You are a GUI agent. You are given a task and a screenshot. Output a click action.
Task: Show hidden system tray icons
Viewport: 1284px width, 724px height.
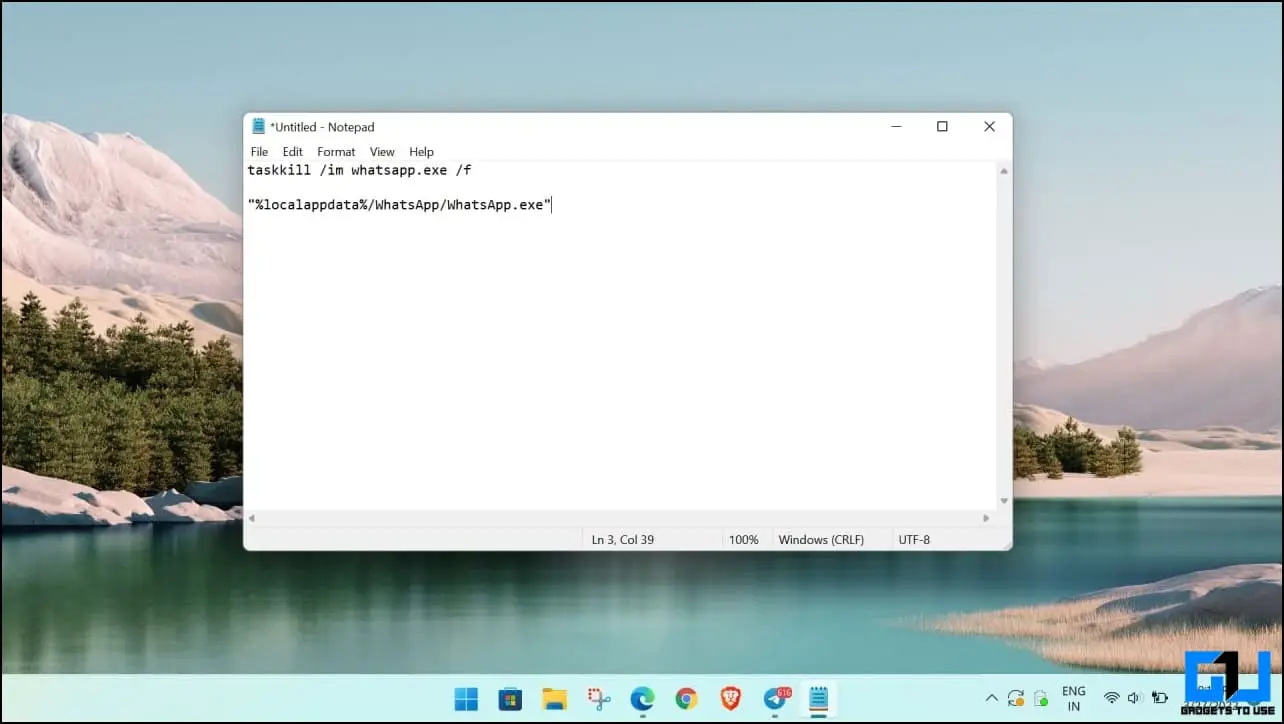click(991, 698)
